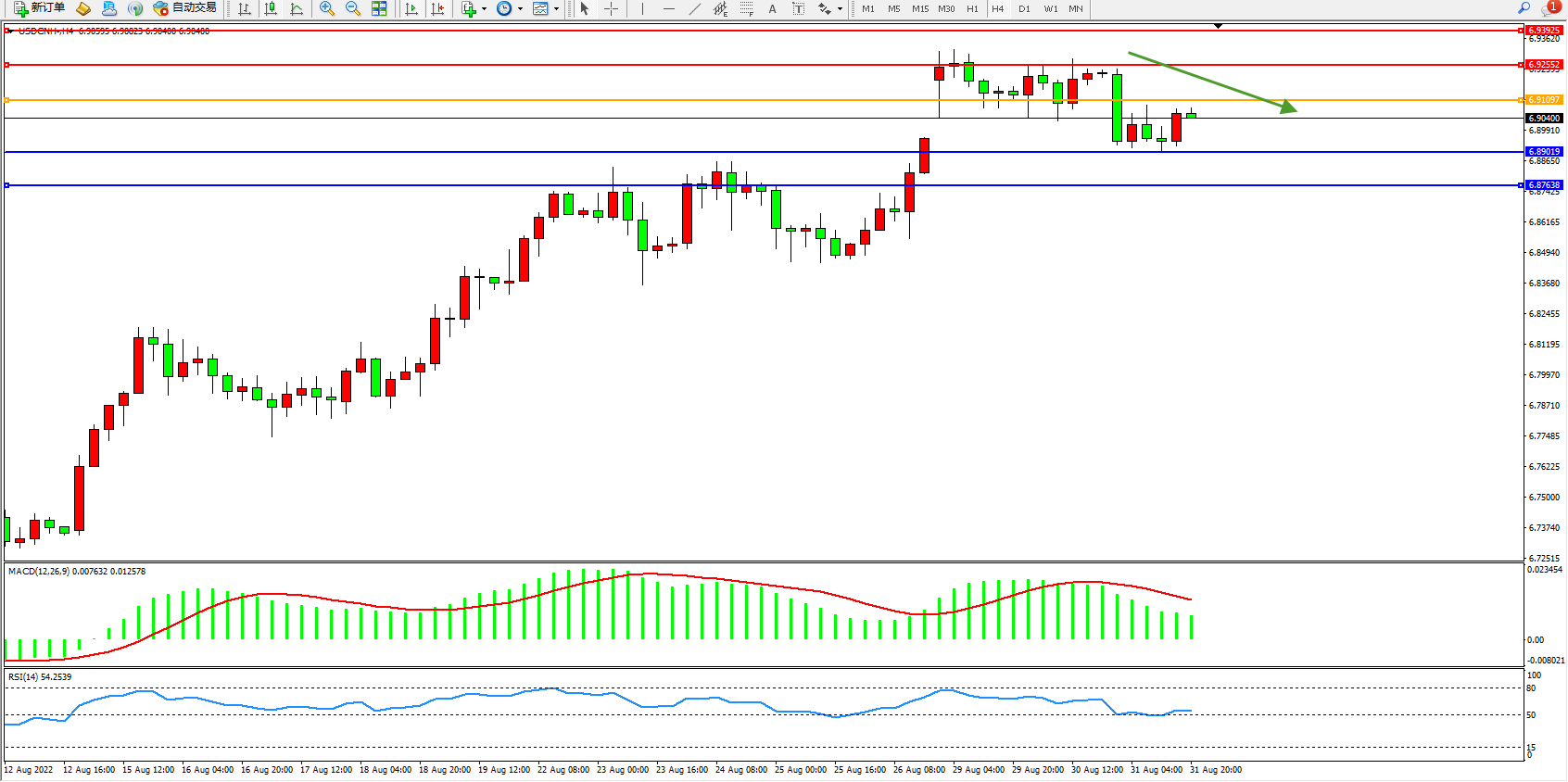
Task: Click the zoom out magnifier icon
Action: (x=353, y=8)
